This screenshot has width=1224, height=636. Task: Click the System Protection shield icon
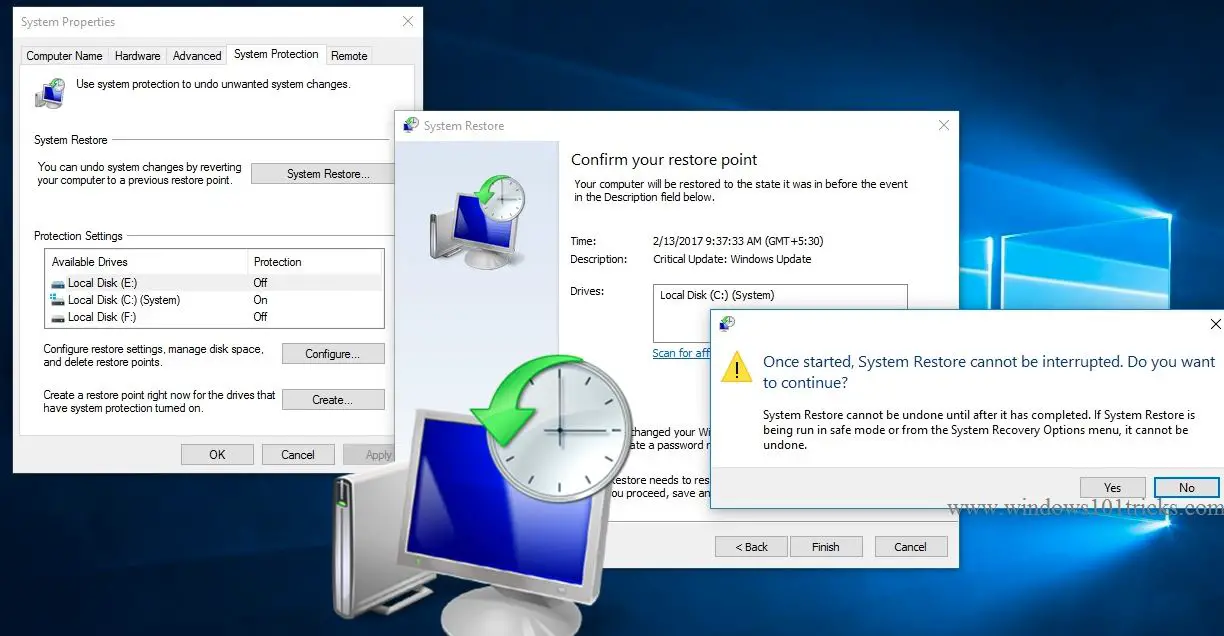coord(49,91)
